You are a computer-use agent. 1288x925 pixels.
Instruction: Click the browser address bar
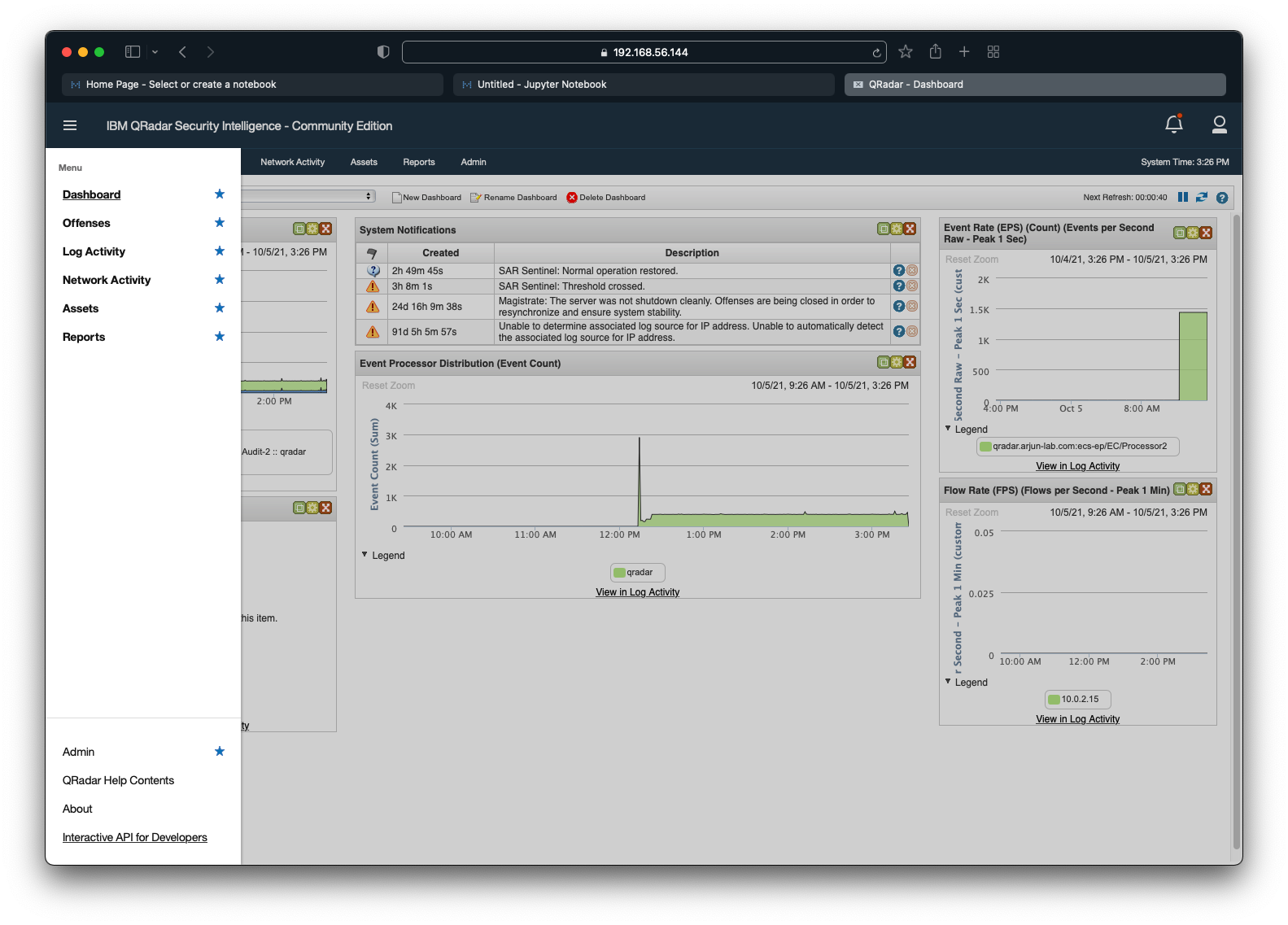point(644,52)
